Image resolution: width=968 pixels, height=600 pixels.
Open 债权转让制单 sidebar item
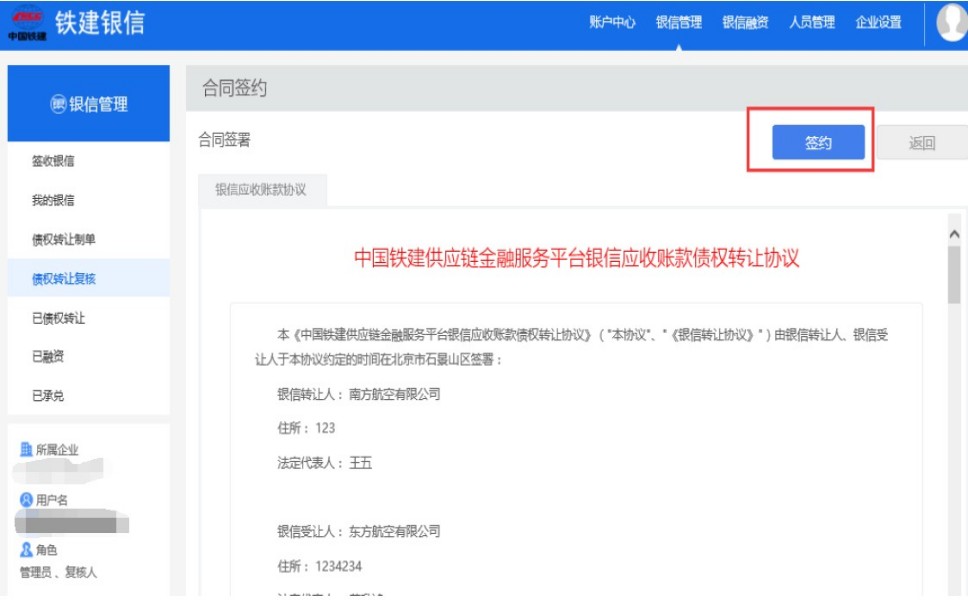click(x=64, y=240)
